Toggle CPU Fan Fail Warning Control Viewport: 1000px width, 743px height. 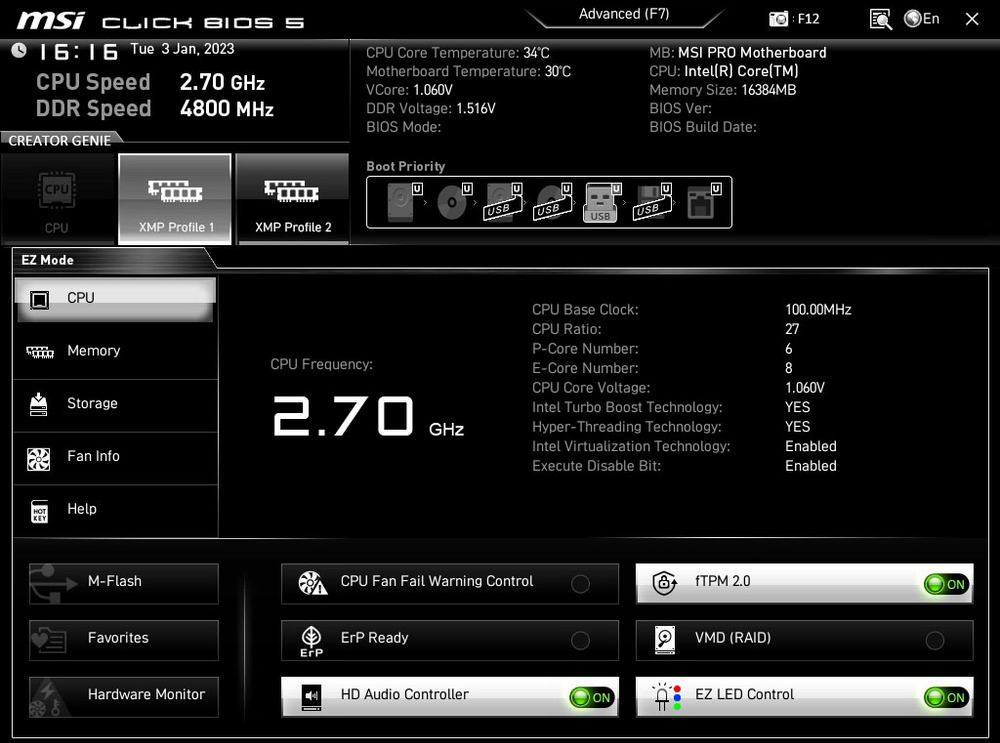click(450, 583)
